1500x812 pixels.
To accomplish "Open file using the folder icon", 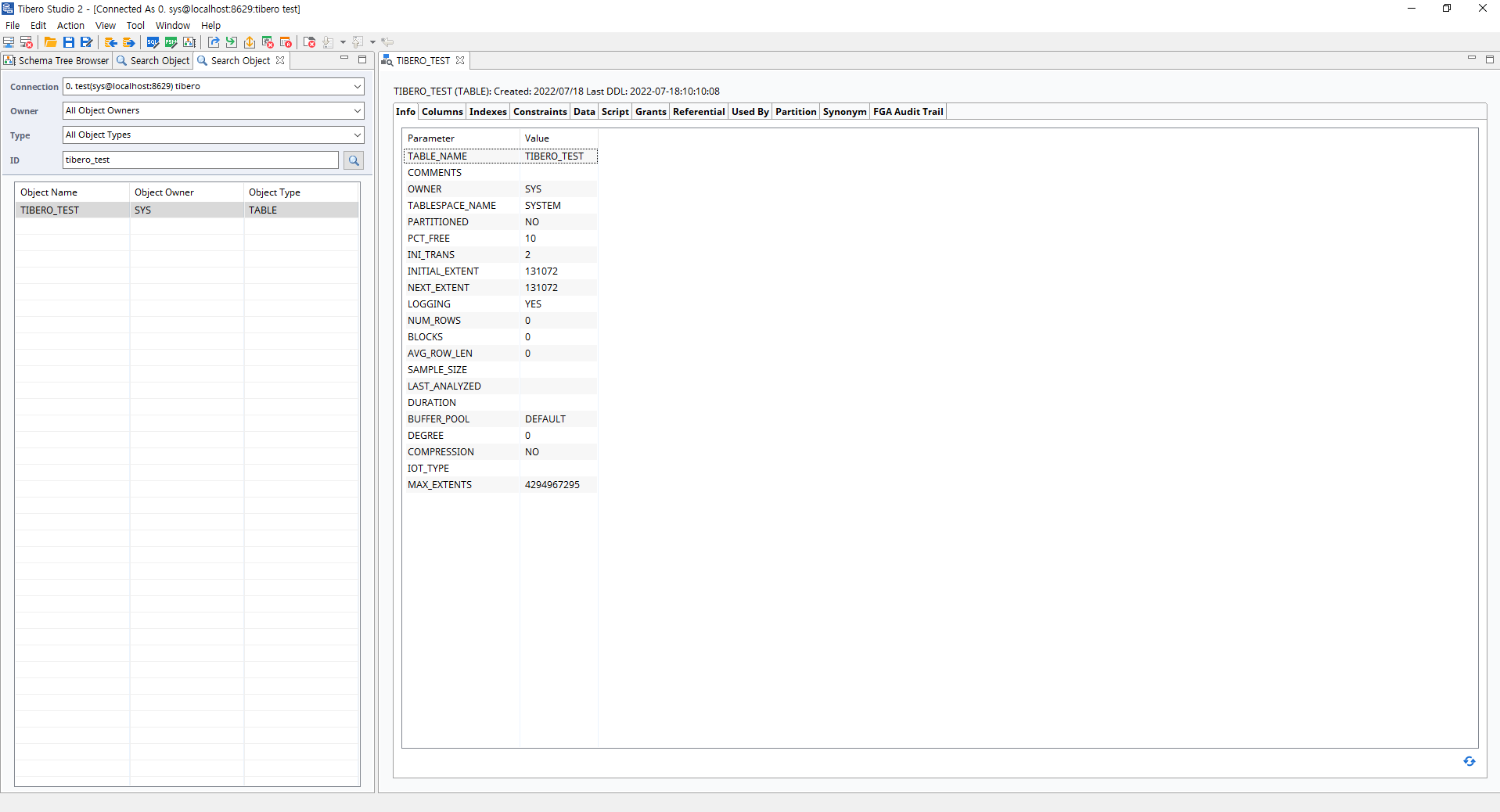I will [x=50, y=42].
